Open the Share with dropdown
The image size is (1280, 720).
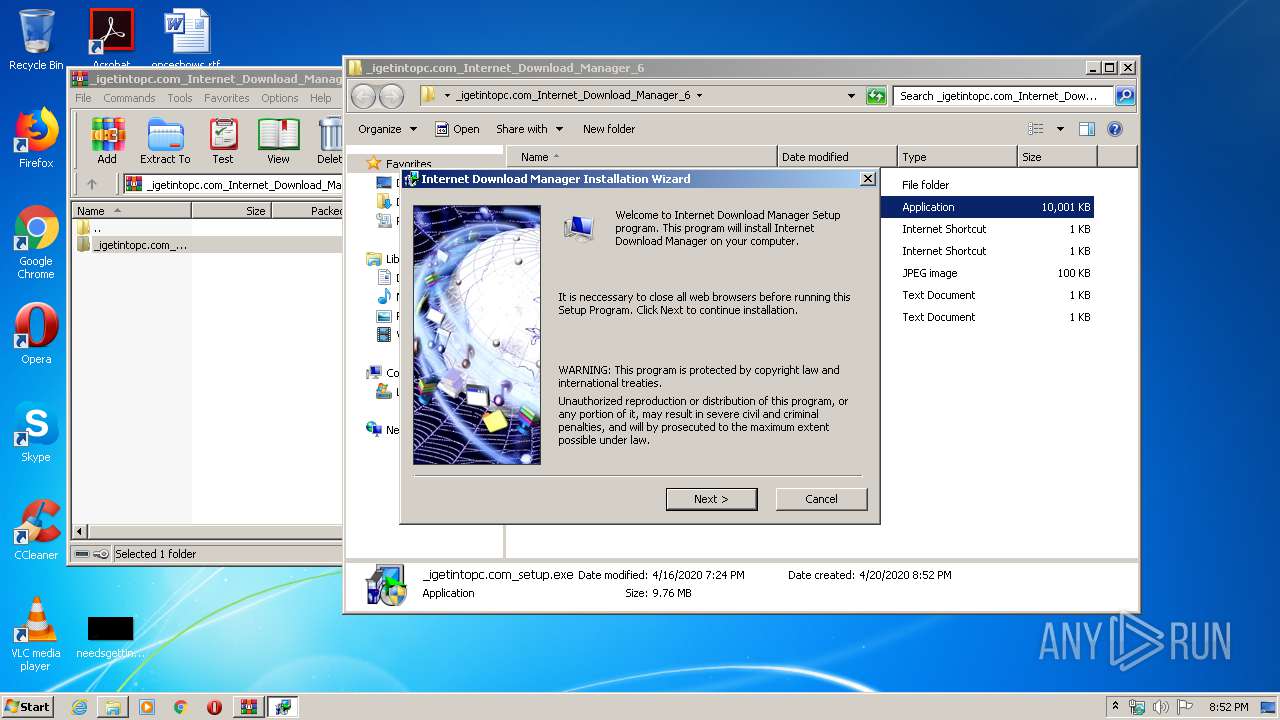tap(530, 129)
